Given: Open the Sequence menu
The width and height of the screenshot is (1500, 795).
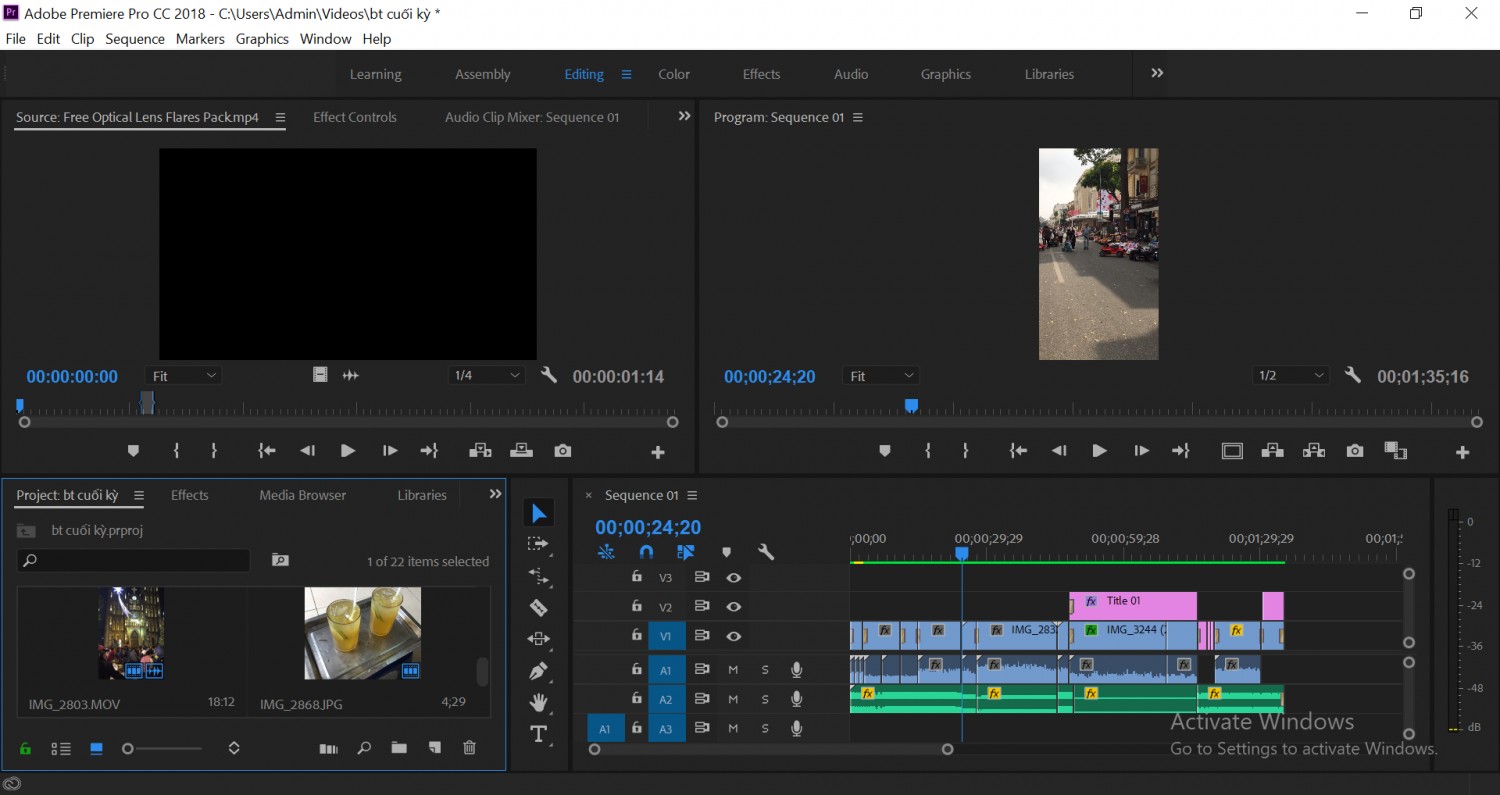Looking at the screenshot, I should click(x=135, y=39).
